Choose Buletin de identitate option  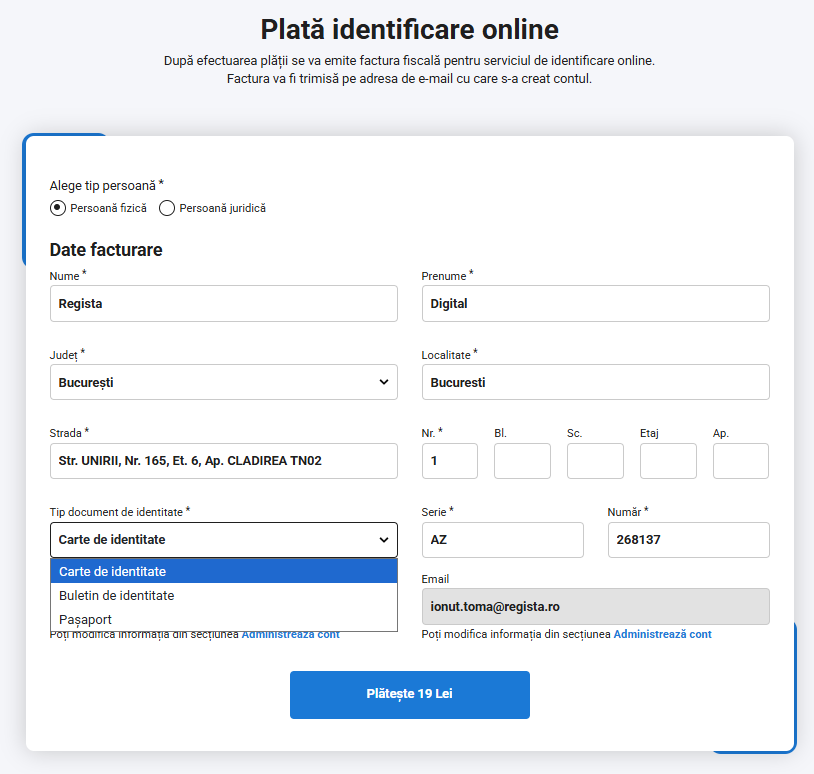117,596
